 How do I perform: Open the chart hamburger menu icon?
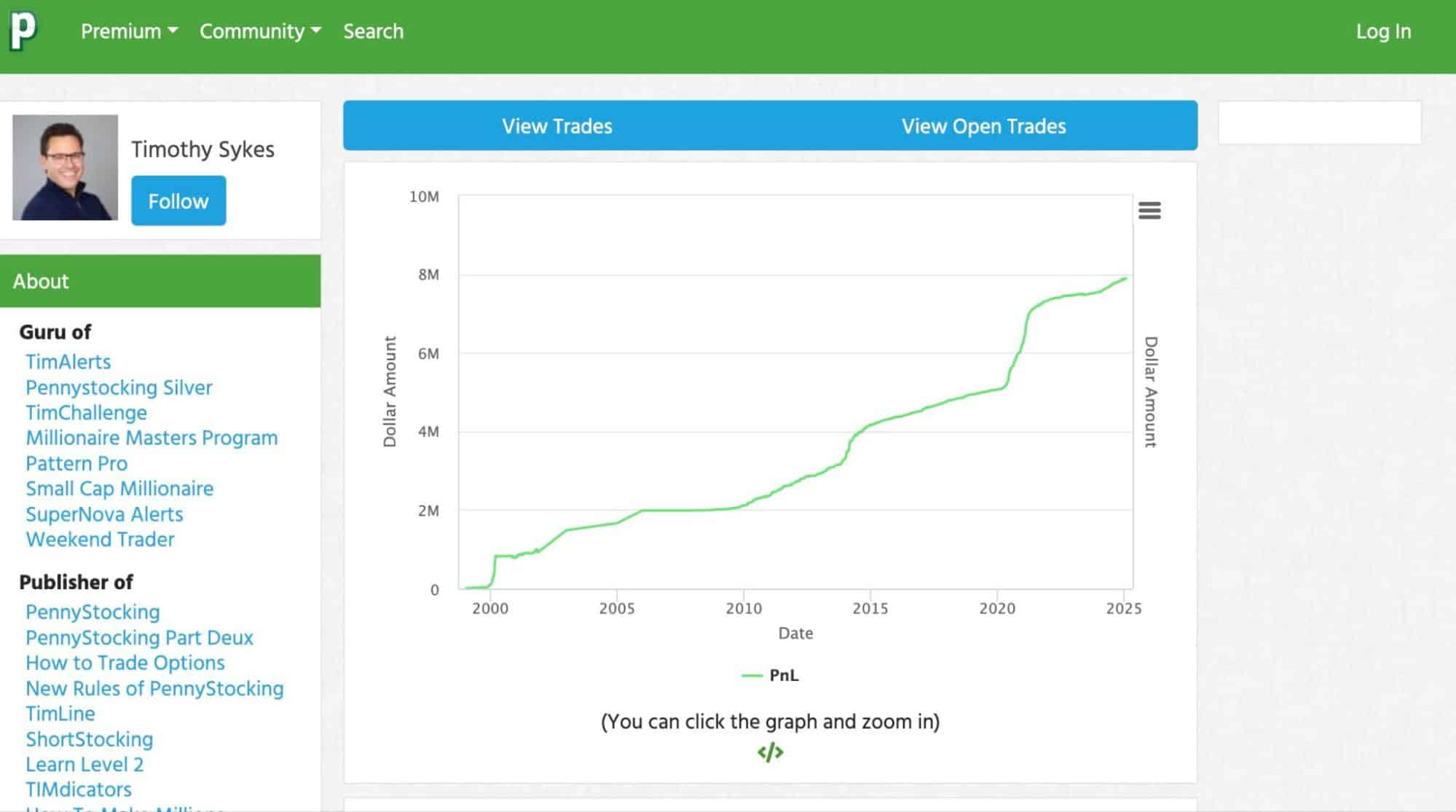coord(1149,210)
